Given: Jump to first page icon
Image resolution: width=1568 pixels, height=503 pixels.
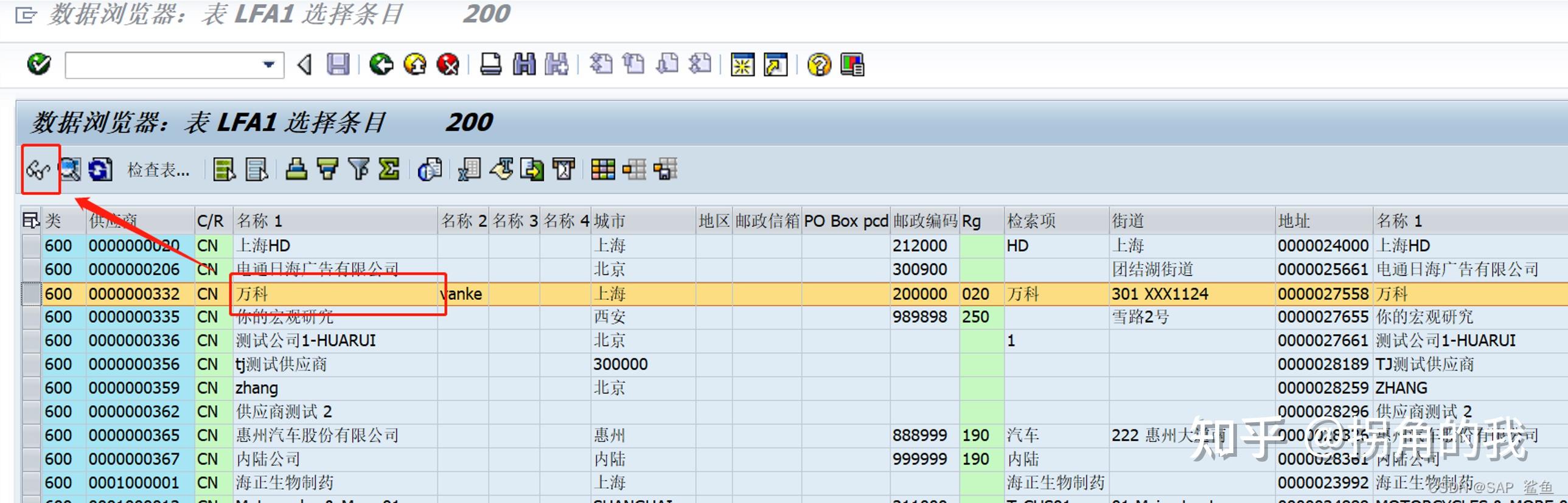Looking at the screenshot, I should click(x=601, y=64).
